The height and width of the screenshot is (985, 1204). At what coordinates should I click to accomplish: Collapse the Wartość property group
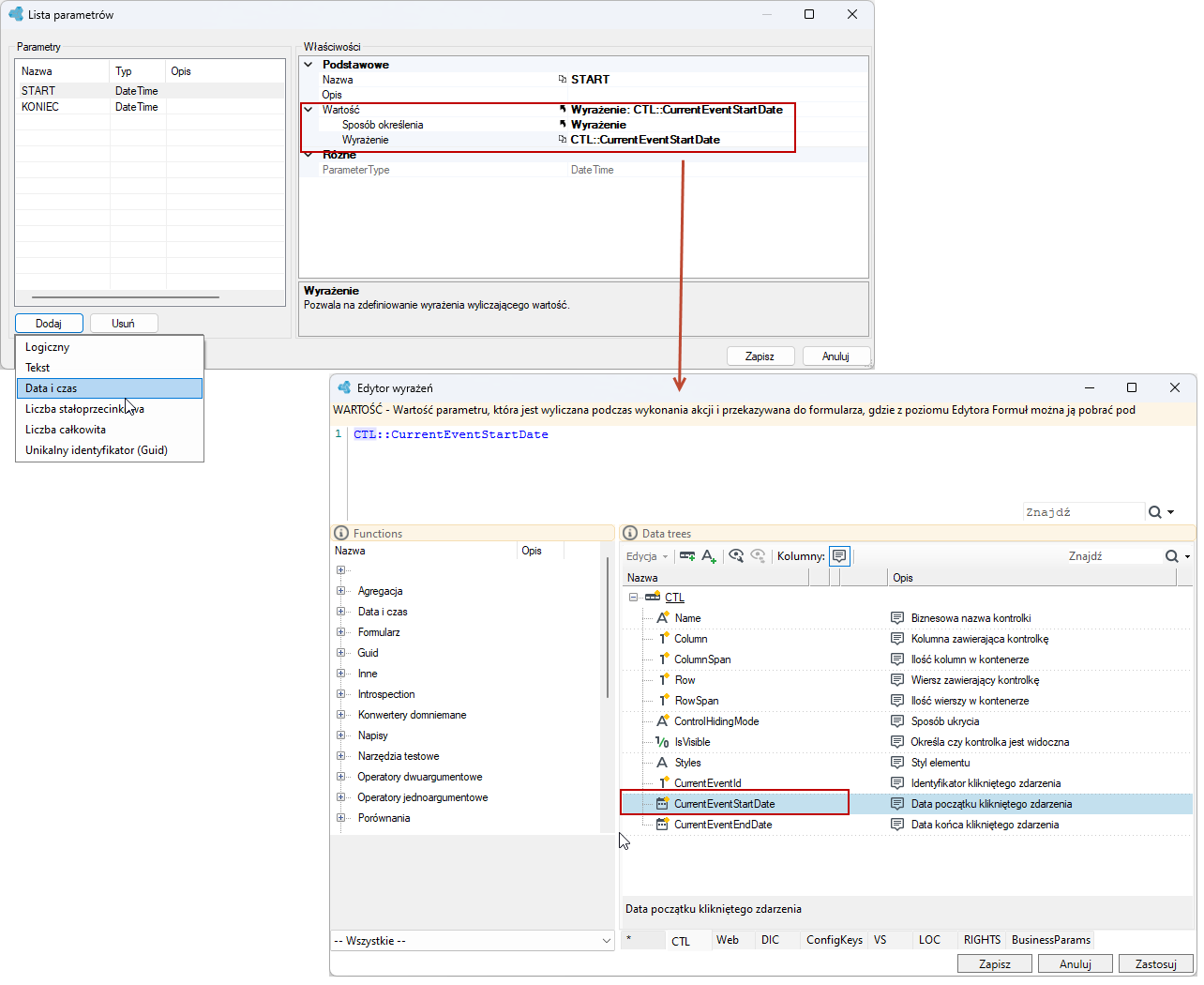309,110
